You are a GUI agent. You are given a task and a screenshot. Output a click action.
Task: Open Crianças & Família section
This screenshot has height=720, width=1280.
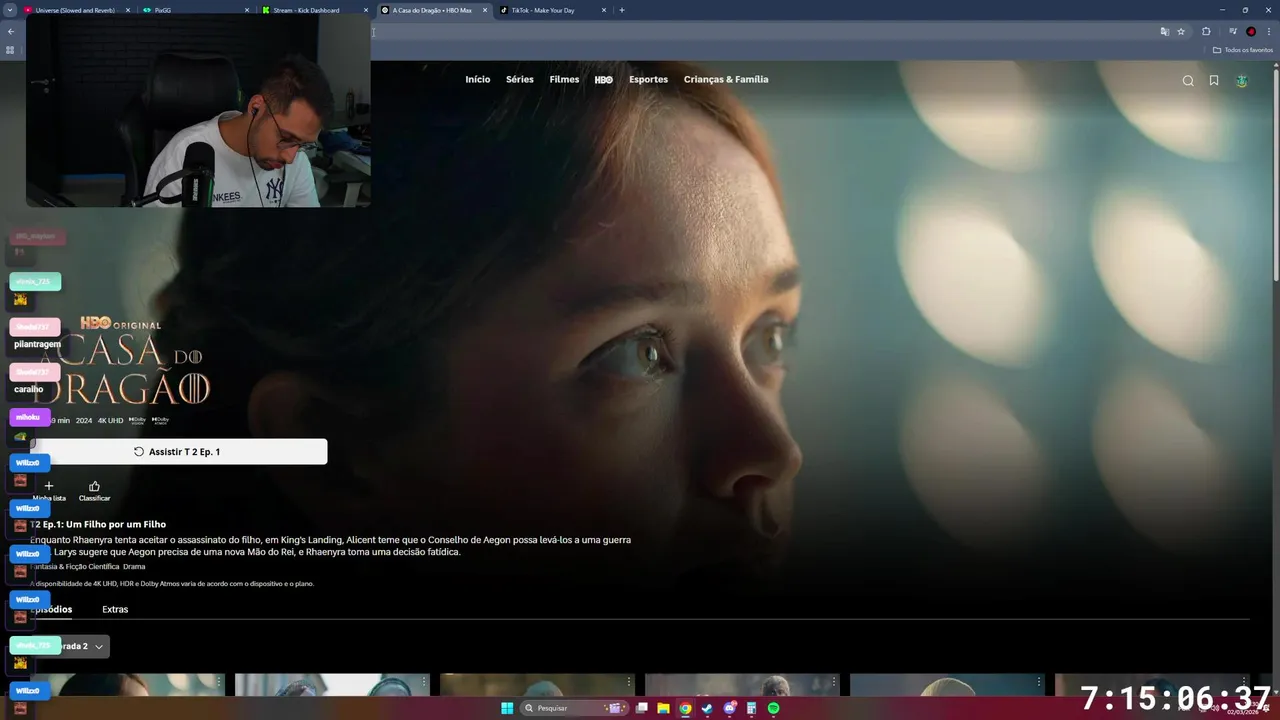(726, 80)
